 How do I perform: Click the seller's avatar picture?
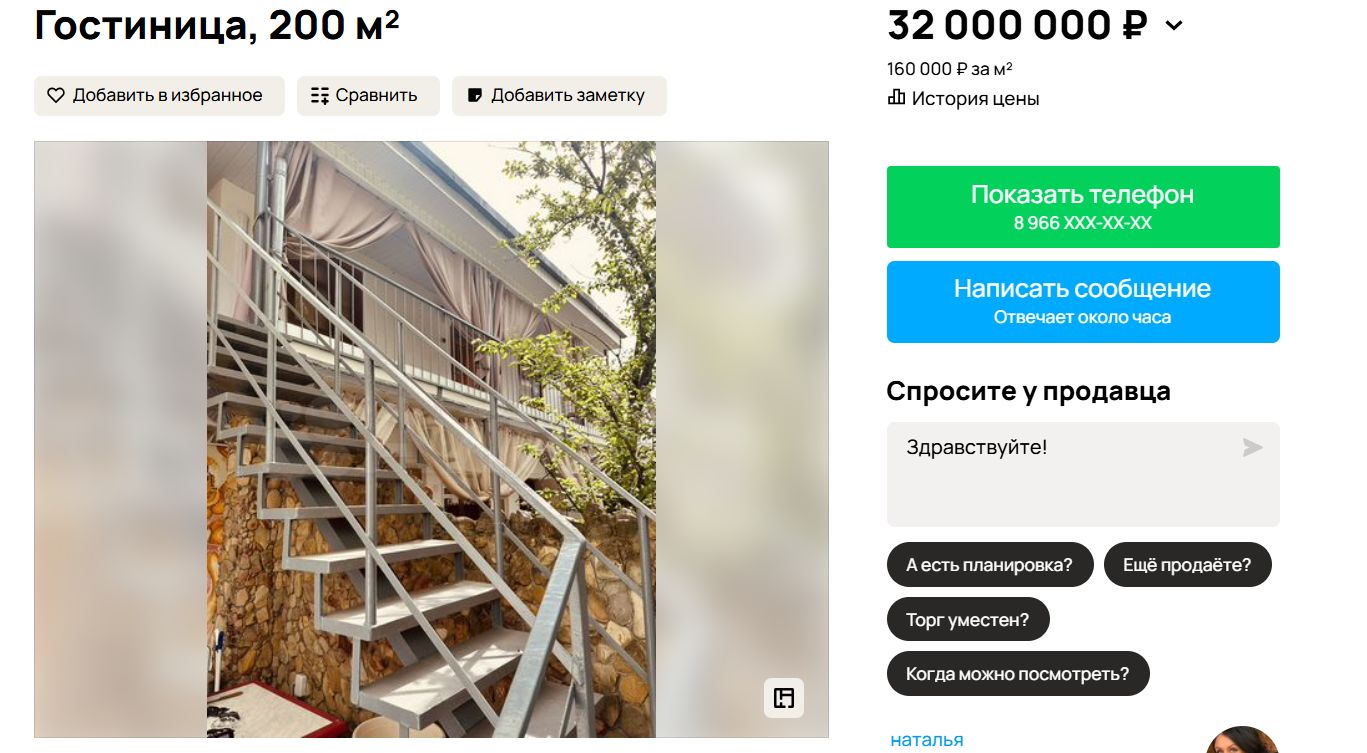coord(1242,742)
